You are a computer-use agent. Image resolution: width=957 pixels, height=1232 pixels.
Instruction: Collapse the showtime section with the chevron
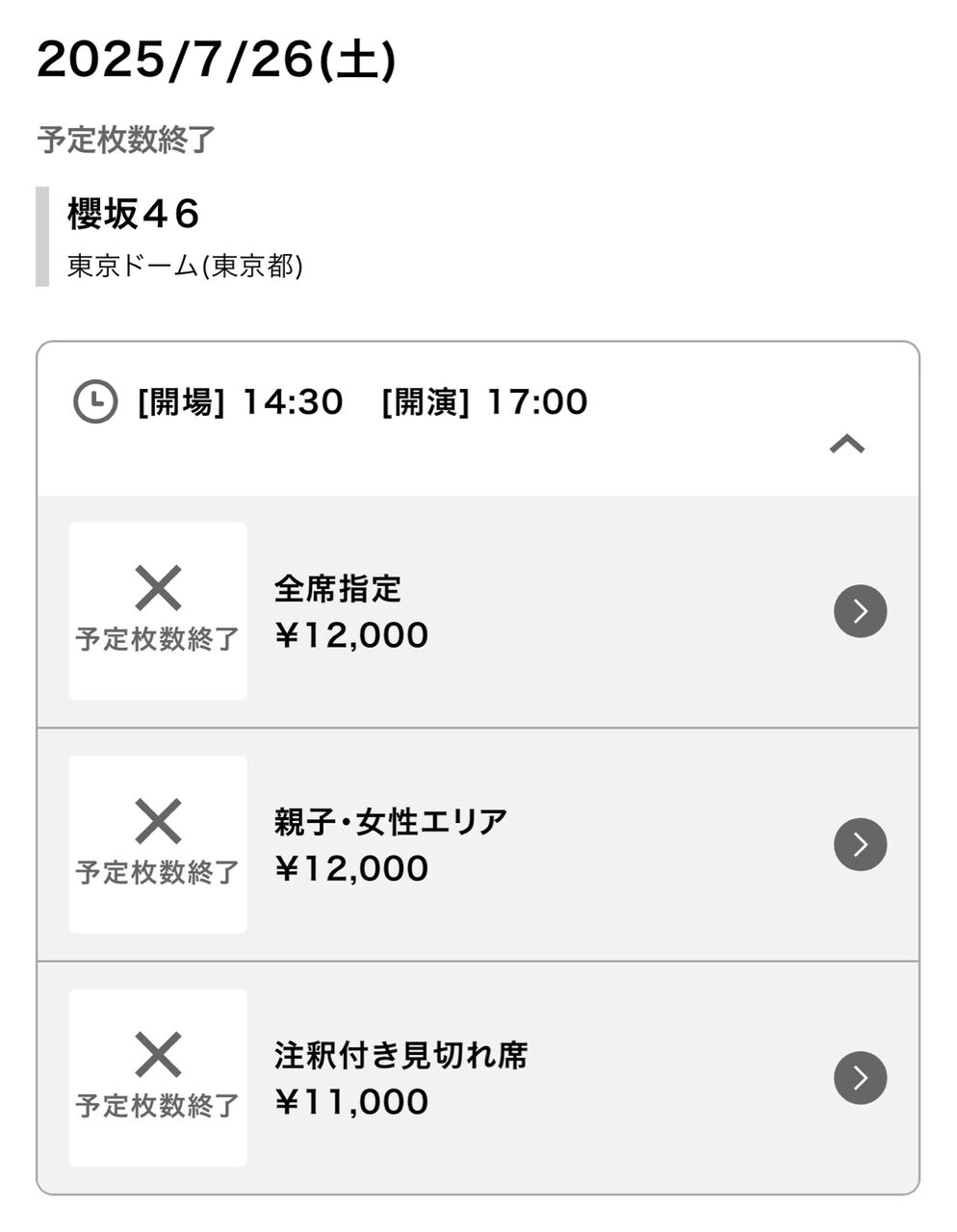(847, 444)
